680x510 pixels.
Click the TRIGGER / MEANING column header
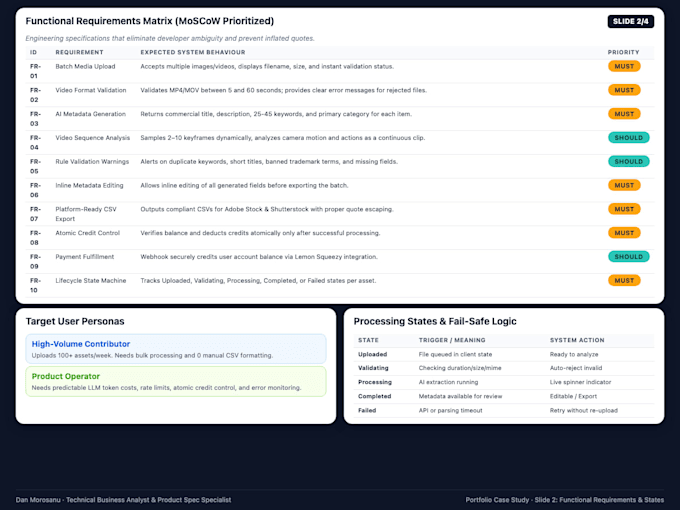(x=452, y=340)
